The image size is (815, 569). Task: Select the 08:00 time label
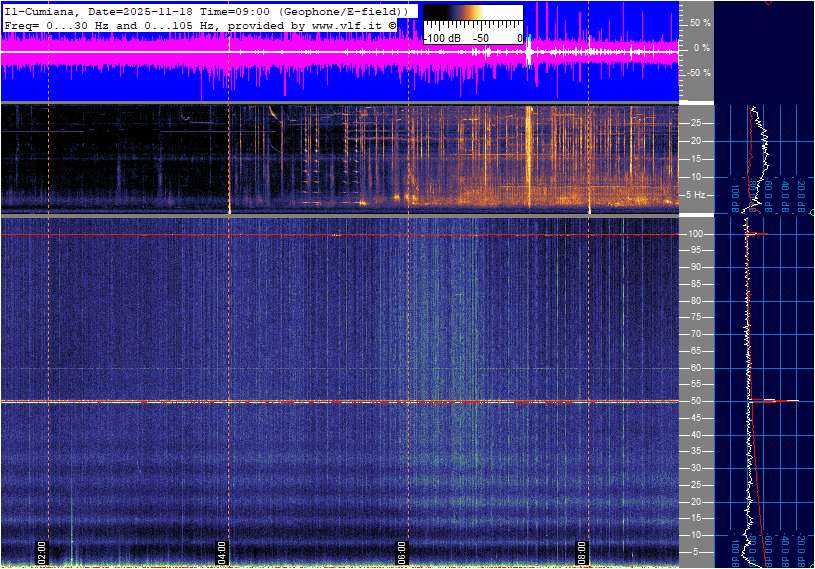tap(583, 551)
